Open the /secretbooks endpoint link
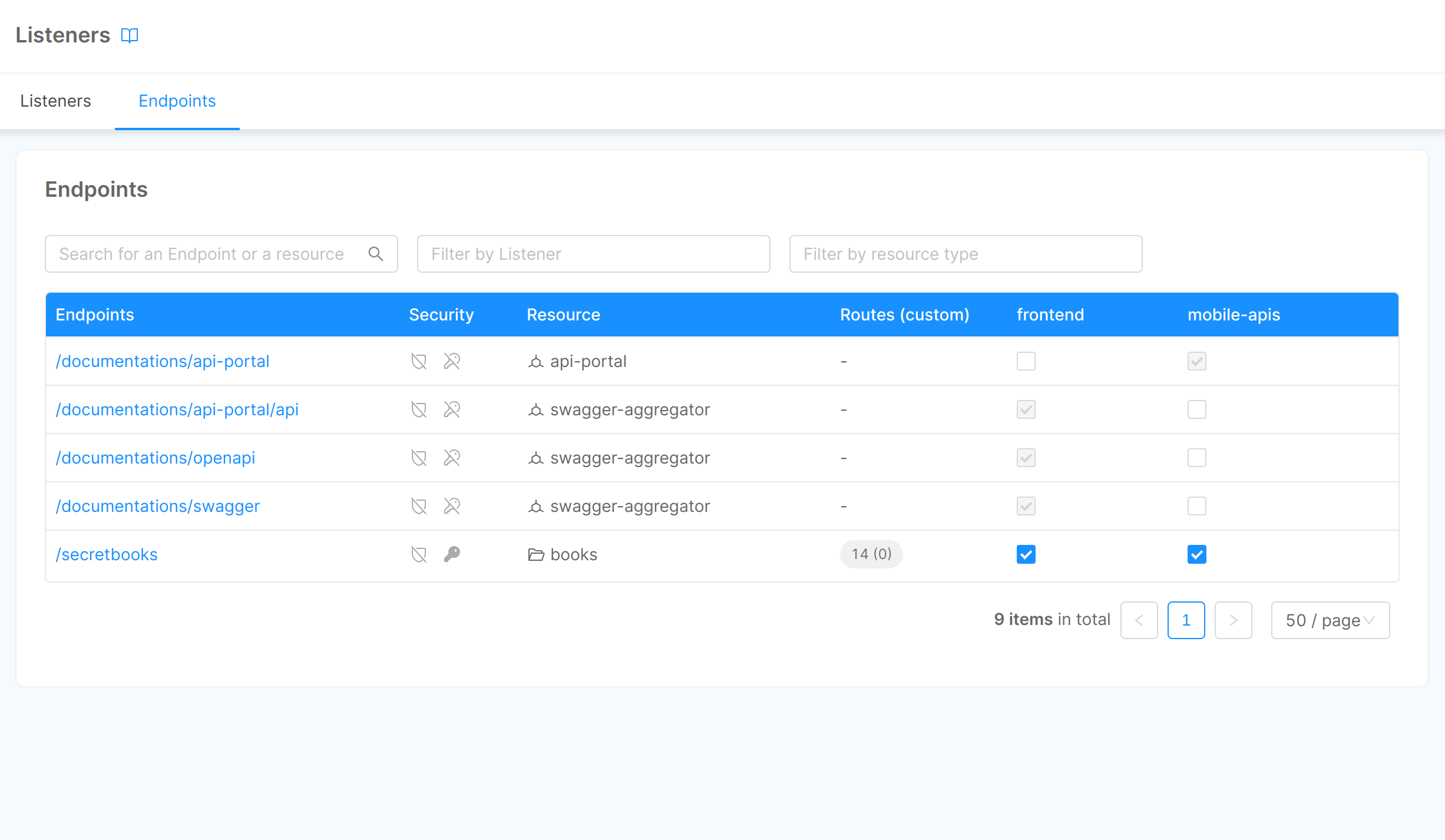Screen dimensions: 1445x840 [106, 554]
